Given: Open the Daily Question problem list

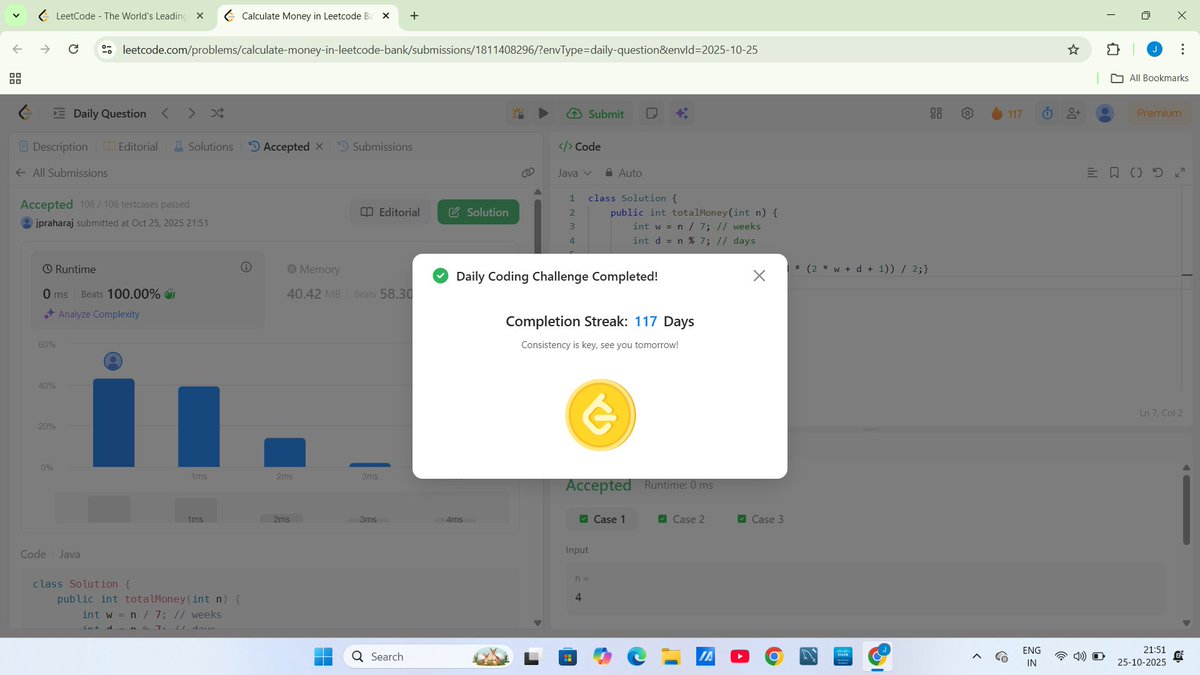Looking at the screenshot, I should tap(99, 113).
